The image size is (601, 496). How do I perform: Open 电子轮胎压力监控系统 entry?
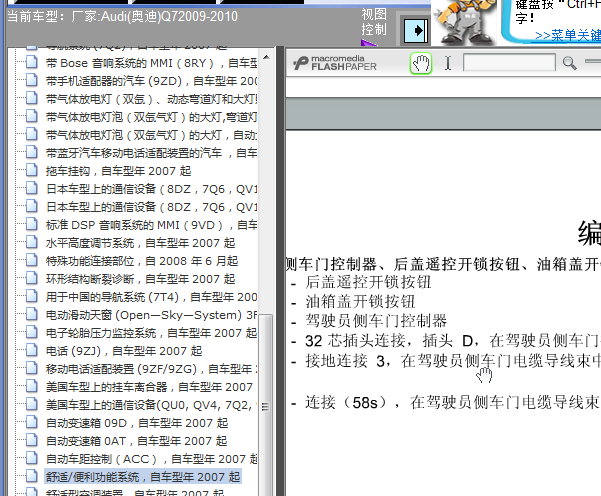pos(151,333)
